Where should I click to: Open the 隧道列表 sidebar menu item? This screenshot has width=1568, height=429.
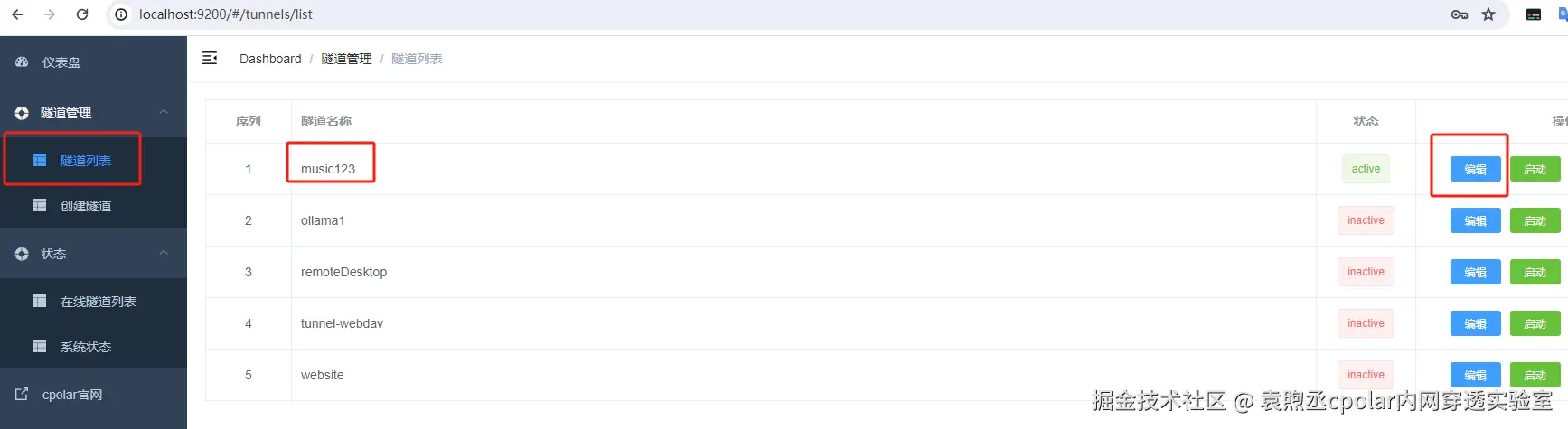point(85,161)
